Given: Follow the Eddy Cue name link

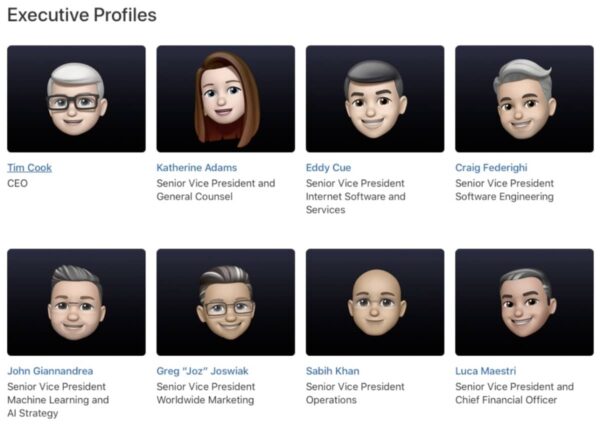Looking at the screenshot, I should click(x=328, y=168).
